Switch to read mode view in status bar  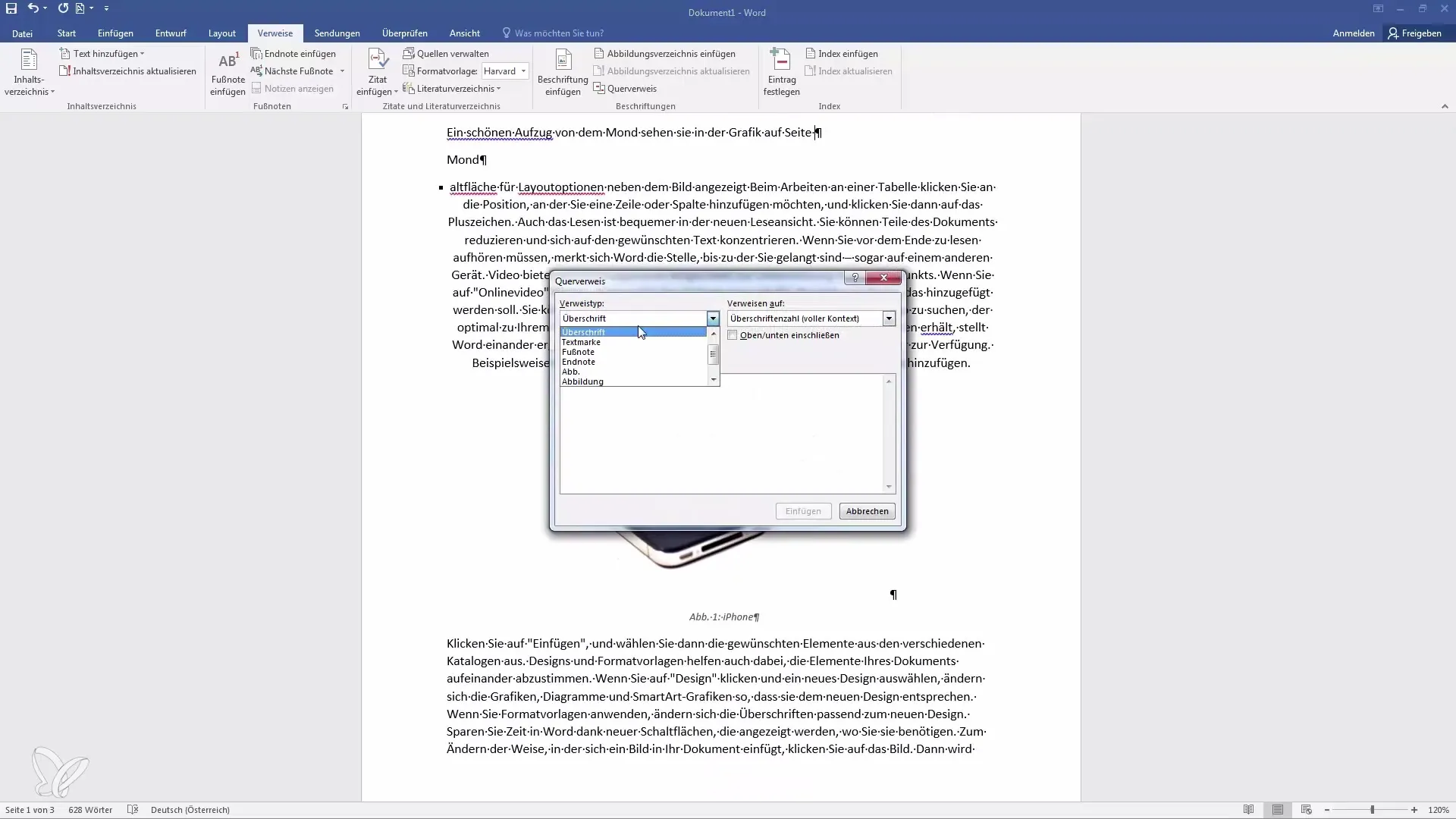coord(1248,810)
